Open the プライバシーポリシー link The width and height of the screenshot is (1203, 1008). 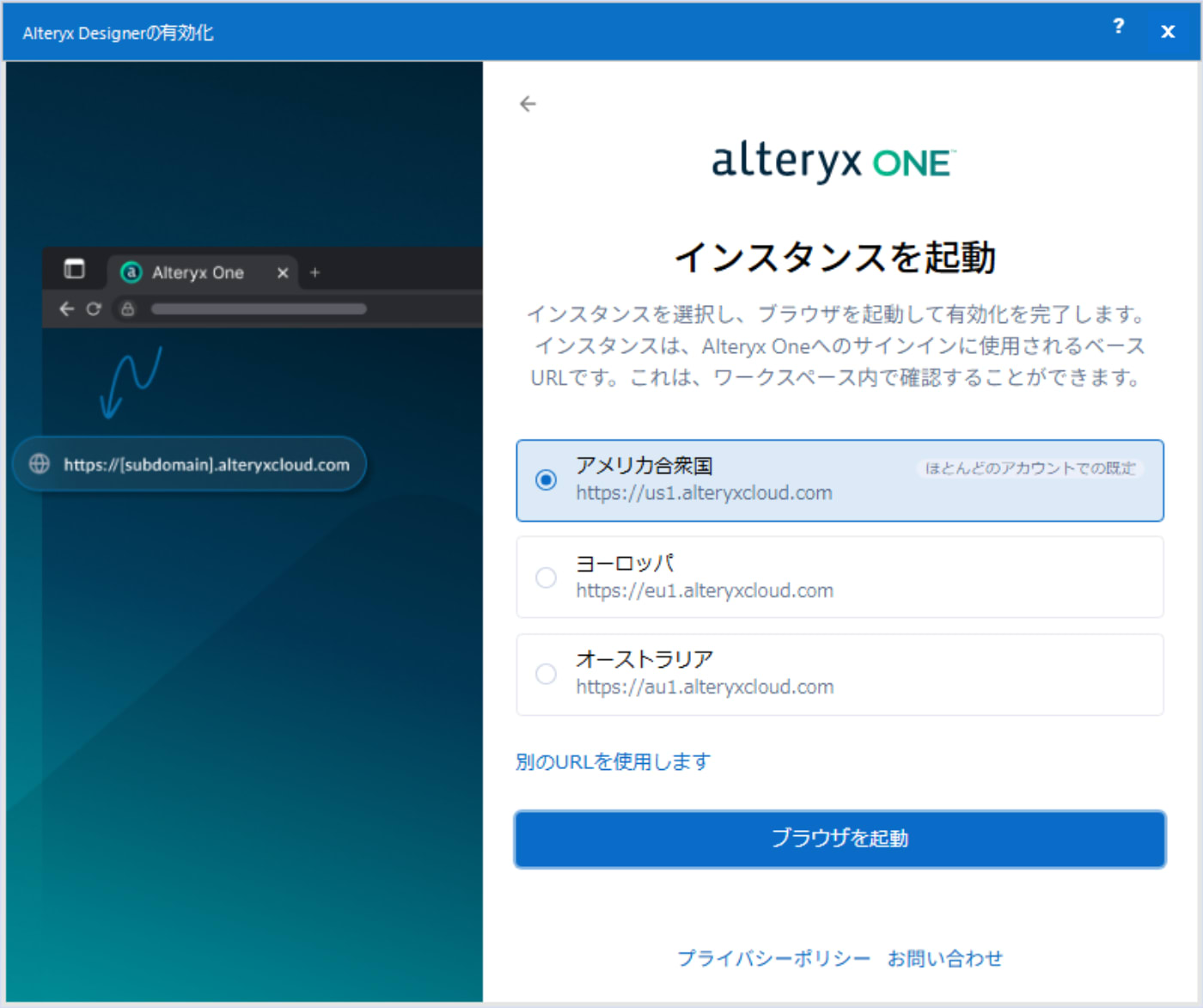point(772,957)
